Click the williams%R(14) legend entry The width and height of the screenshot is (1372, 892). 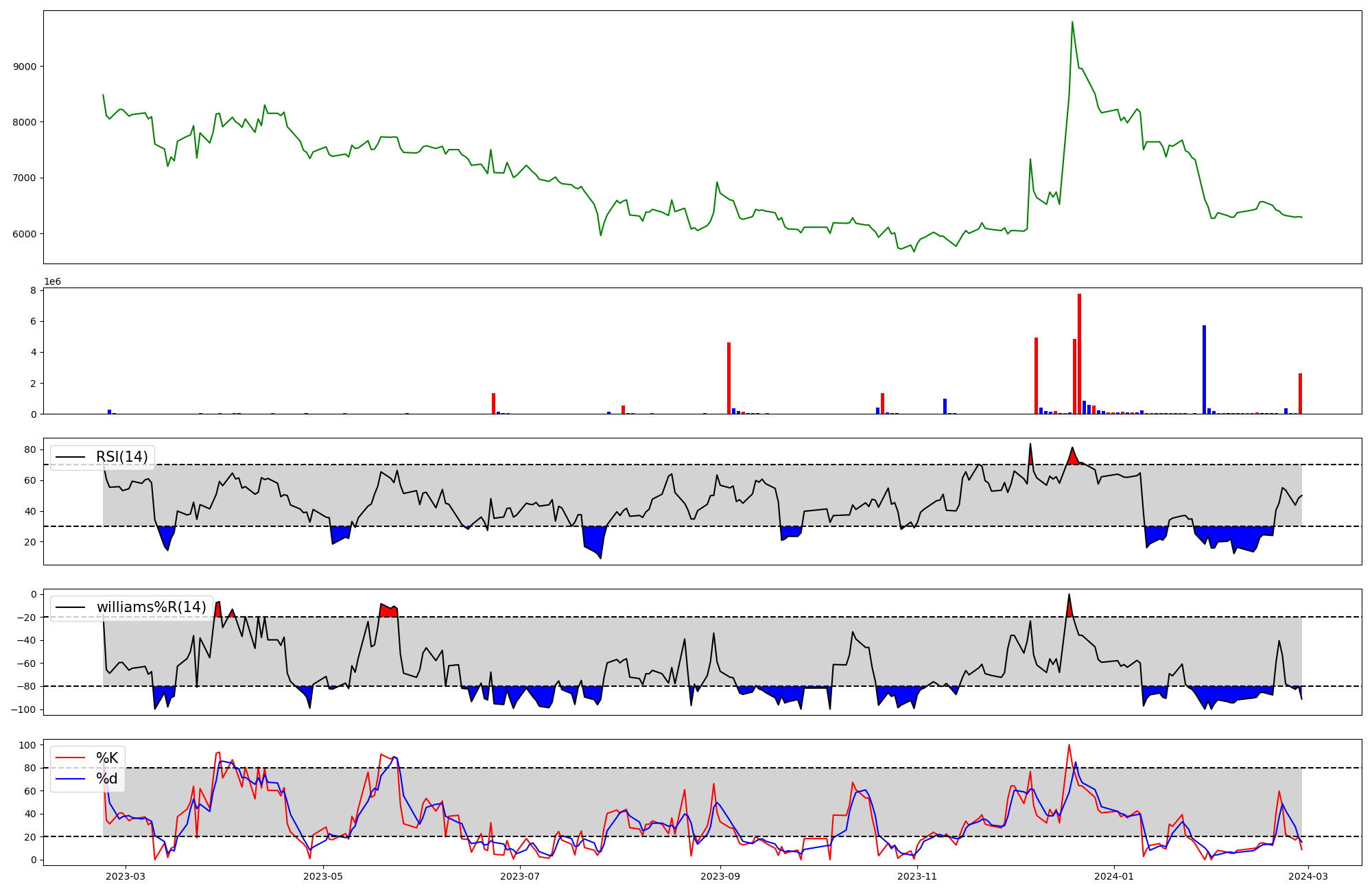(131, 607)
